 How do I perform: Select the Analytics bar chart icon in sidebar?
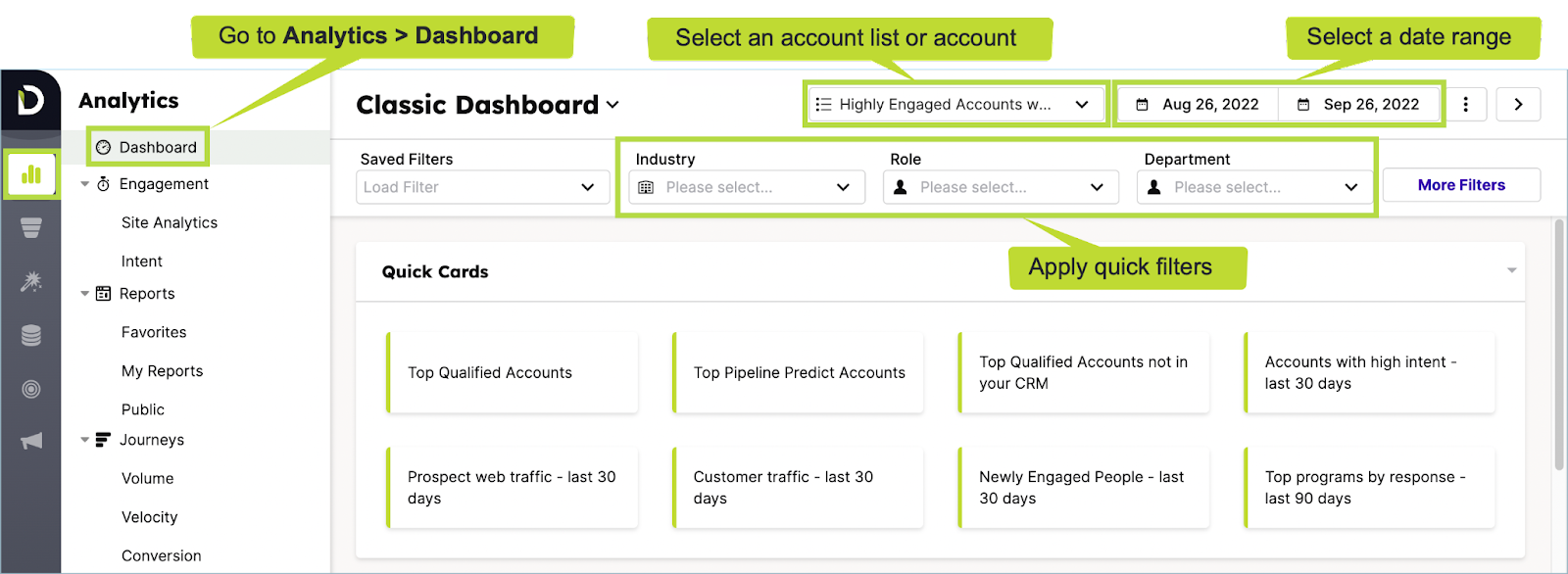pos(30,174)
